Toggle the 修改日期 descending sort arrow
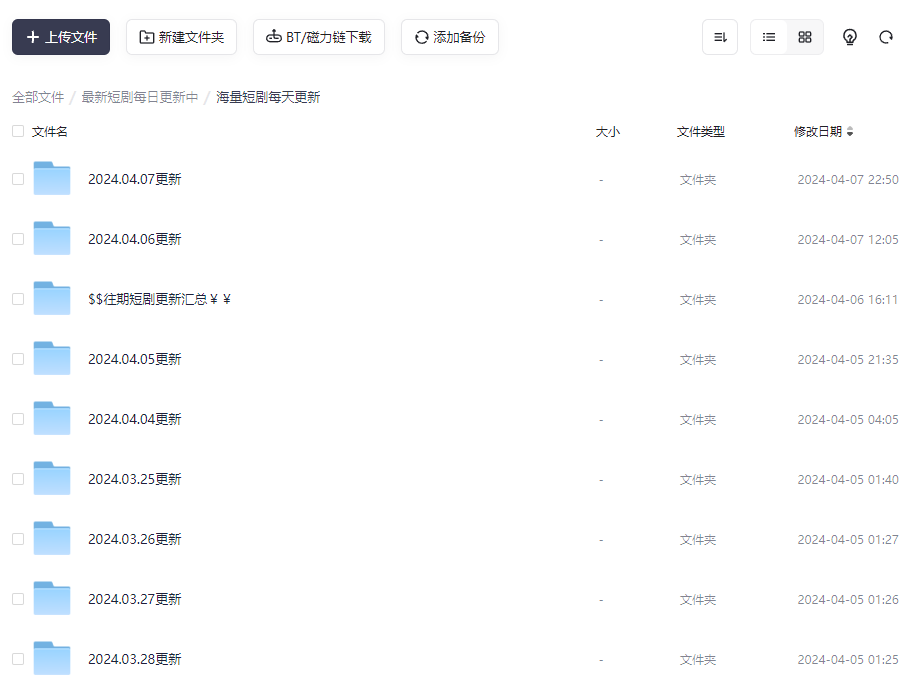The width and height of the screenshot is (908, 688). [850, 134]
